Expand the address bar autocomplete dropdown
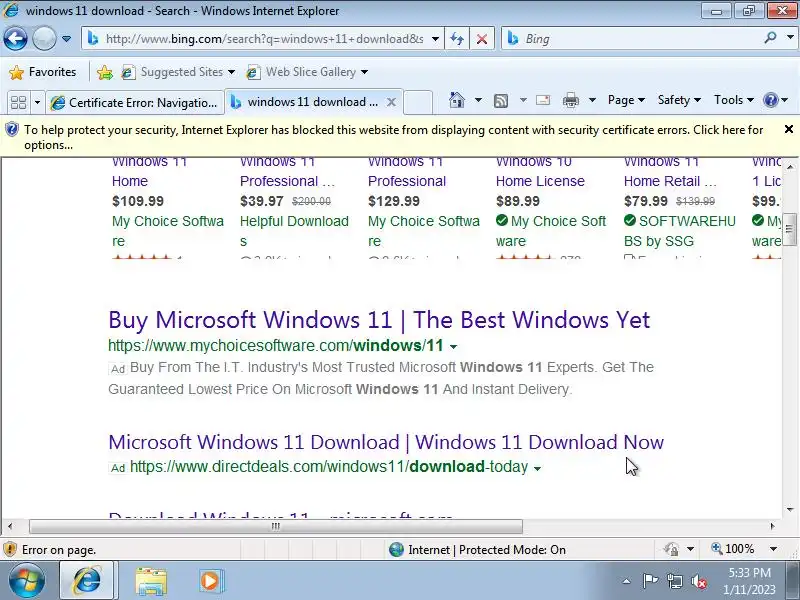 [435, 39]
